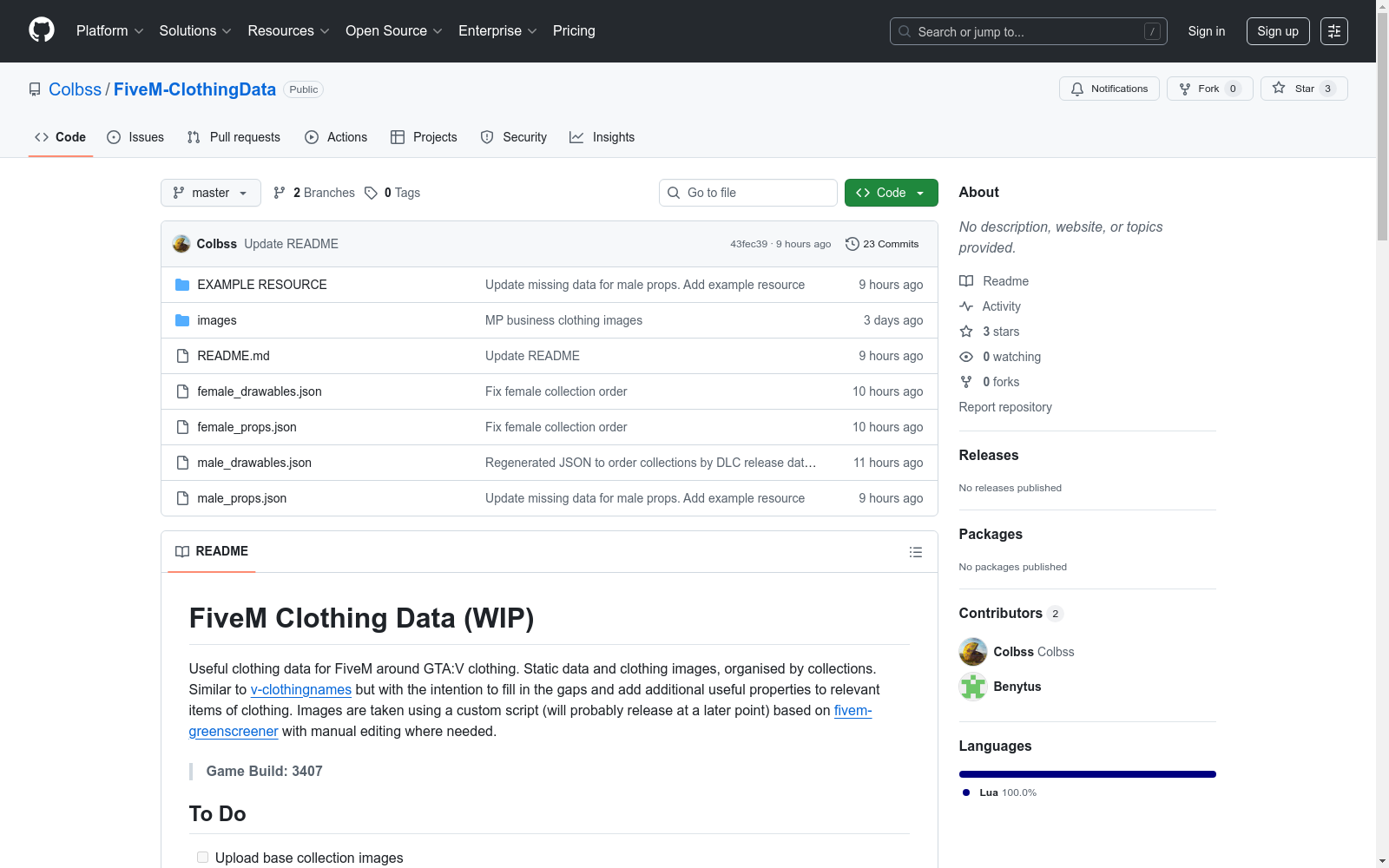Open the green Code dropdown button

point(891,193)
